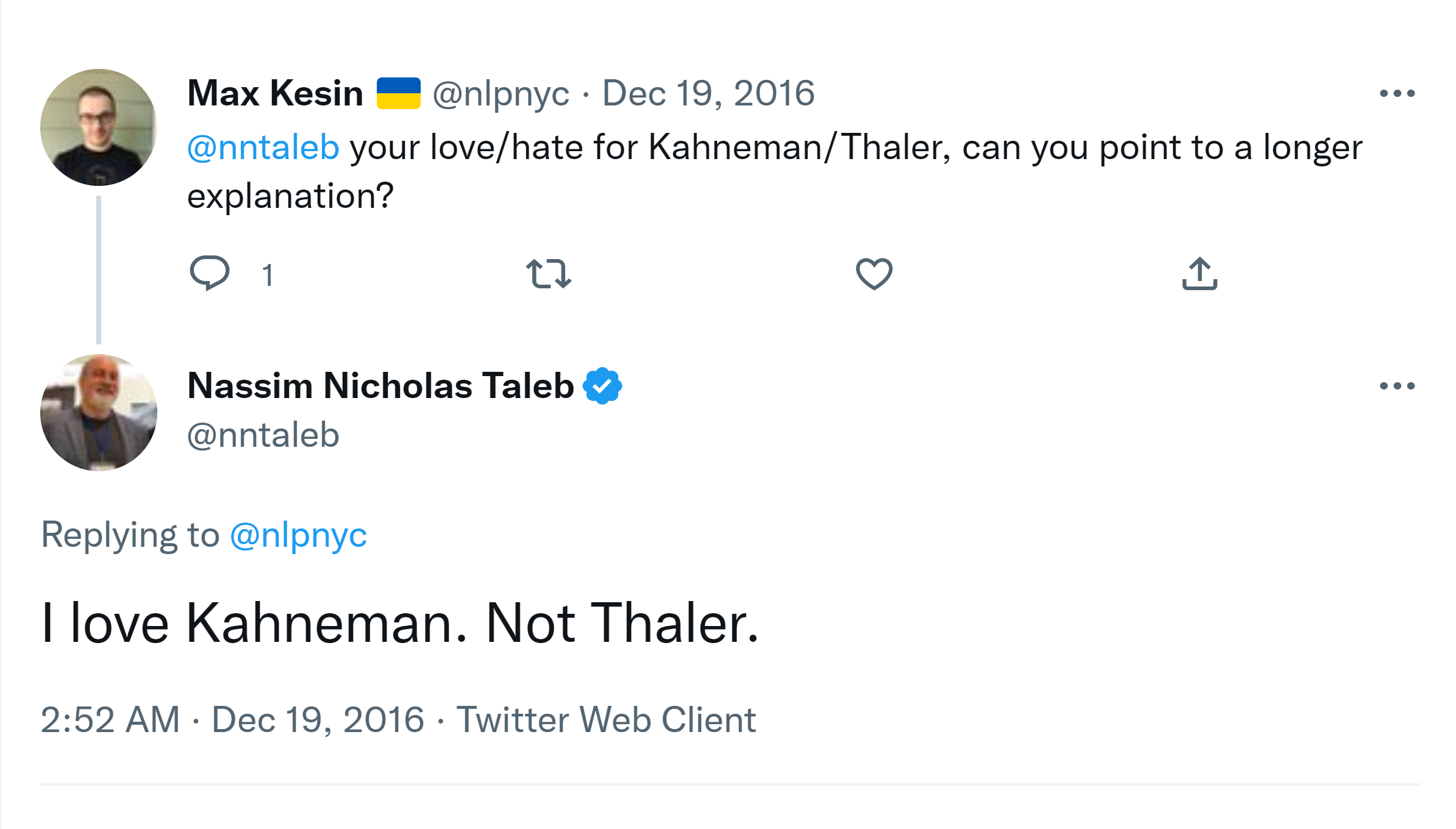Click the Dec 19, 2016 date on Max's tweet
This screenshot has width=1456, height=829.
point(708,93)
